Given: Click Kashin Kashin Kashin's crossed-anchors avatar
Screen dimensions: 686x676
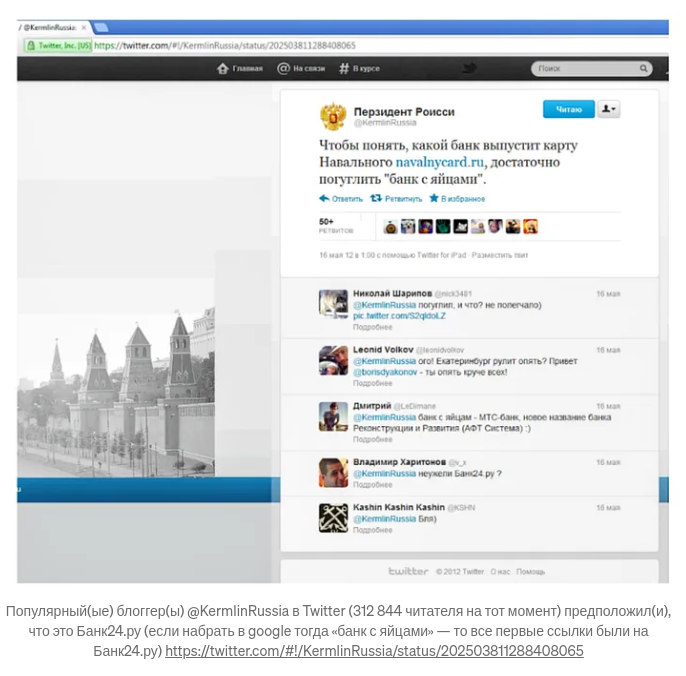Looking at the screenshot, I should click(333, 518).
